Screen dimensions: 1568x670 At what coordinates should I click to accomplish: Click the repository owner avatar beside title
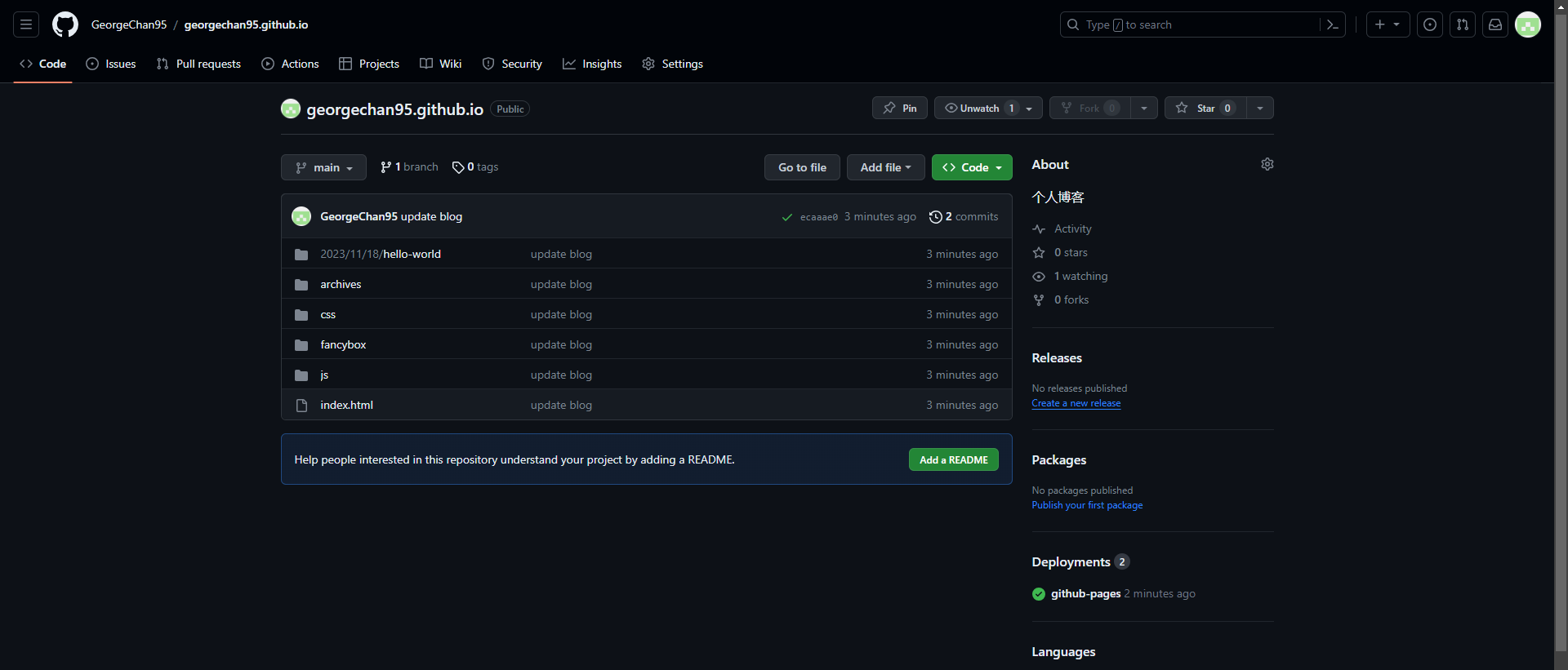pyautogui.click(x=291, y=109)
